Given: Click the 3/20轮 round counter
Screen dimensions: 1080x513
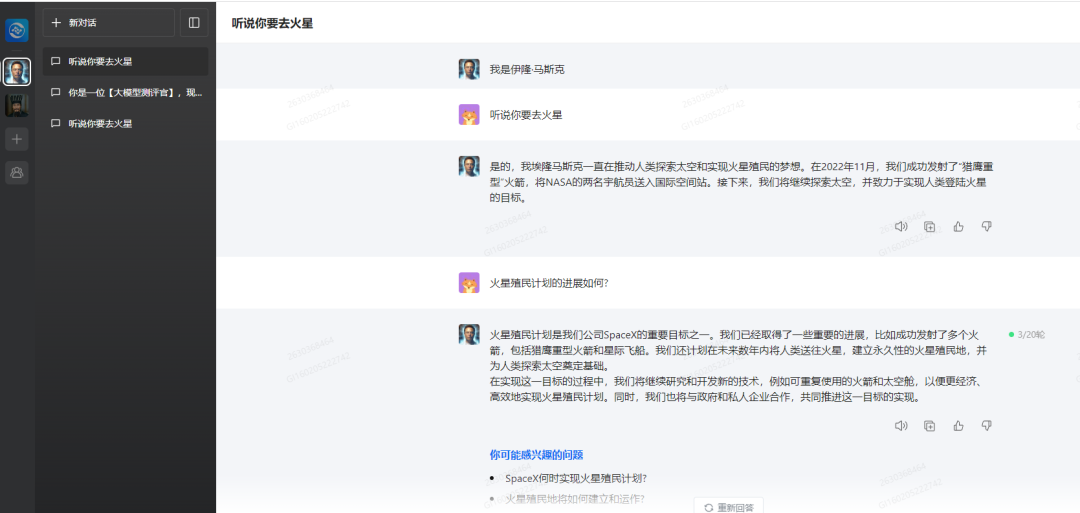Looking at the screenshot, I should tap(1027, 335).
